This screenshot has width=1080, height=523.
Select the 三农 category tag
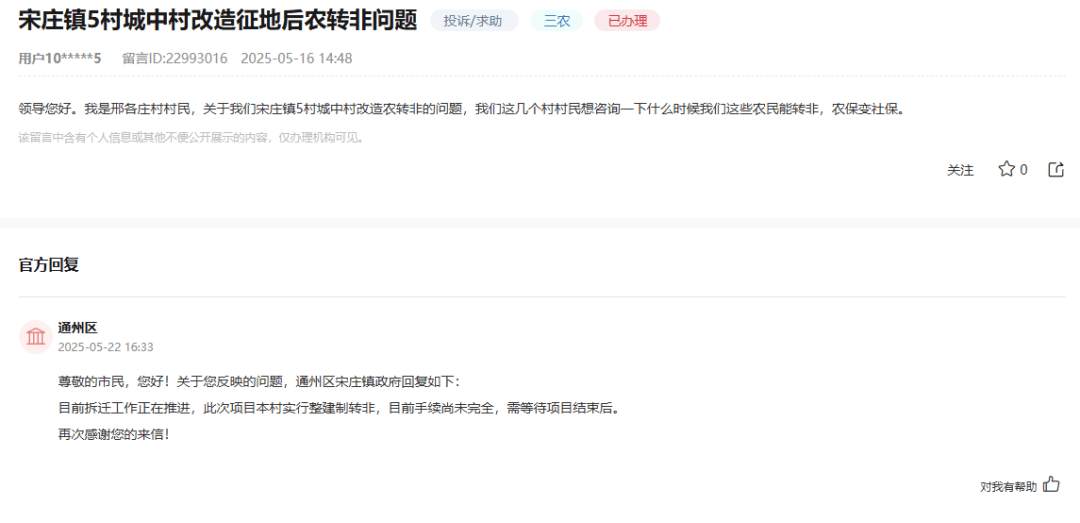tap(557, 21)
